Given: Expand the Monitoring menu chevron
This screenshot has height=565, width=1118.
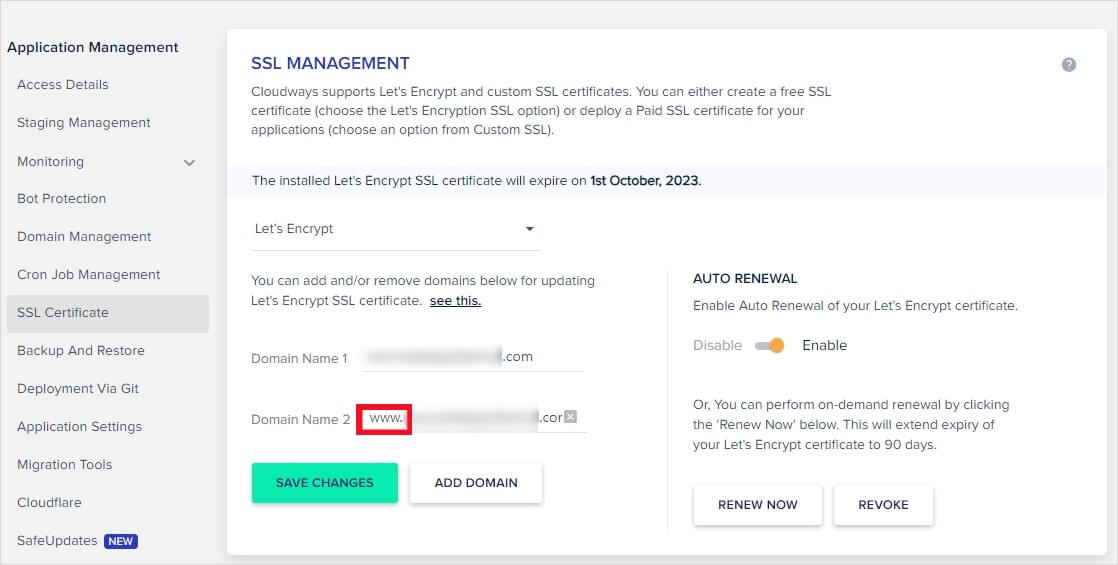Looking at the screenshot, I should (189, 163).
